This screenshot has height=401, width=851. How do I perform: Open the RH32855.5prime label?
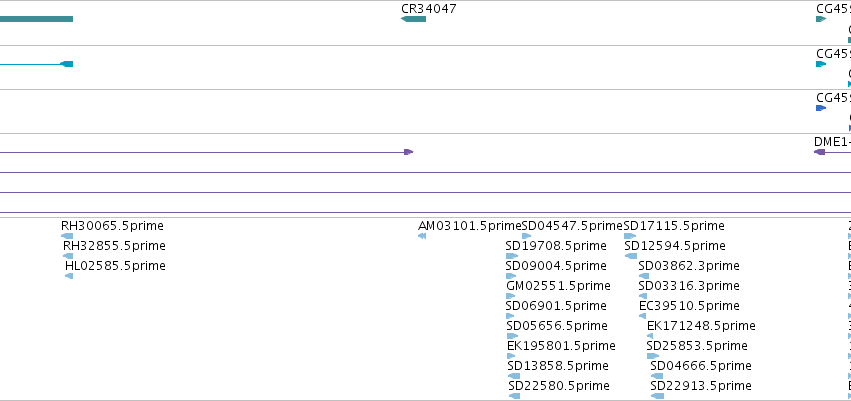tap(114, 246)
